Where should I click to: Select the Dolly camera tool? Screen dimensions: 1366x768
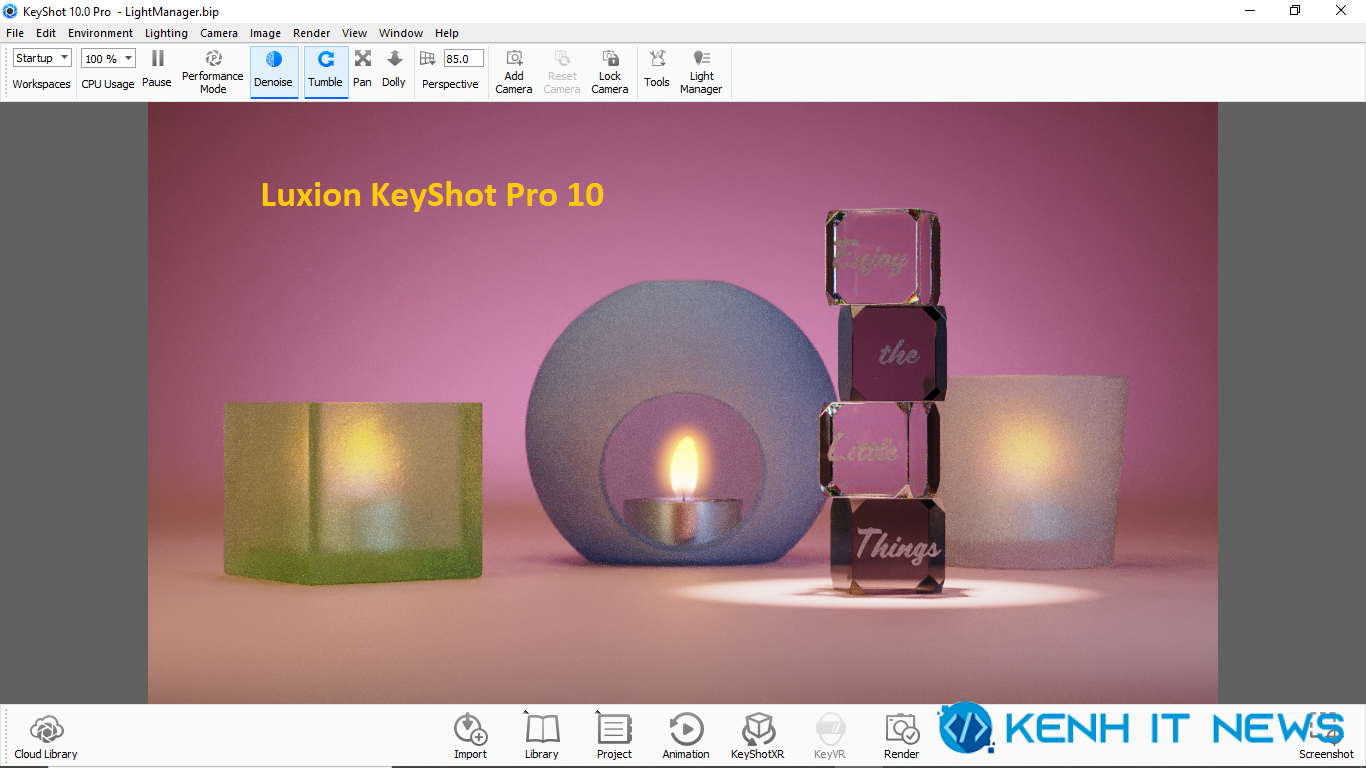click(394, 70)
